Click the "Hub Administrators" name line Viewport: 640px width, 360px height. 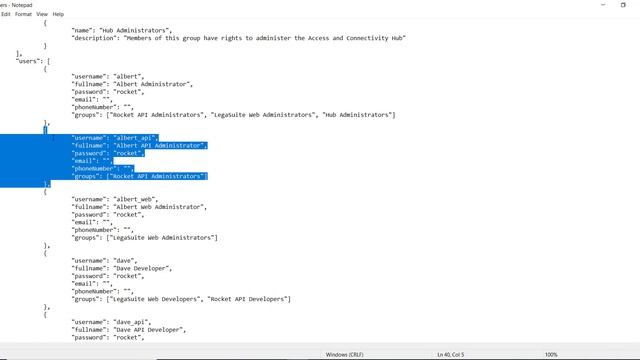point(122,30)
